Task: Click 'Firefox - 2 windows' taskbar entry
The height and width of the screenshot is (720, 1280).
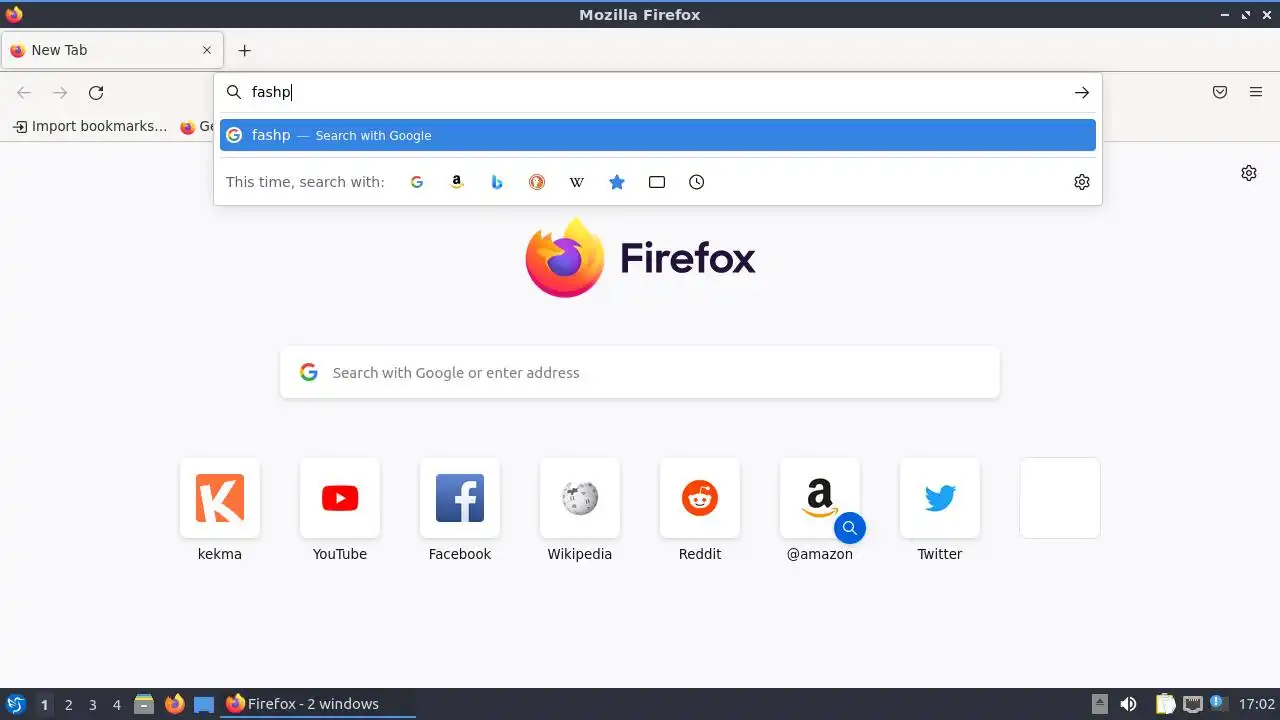Action: (318, 704)
